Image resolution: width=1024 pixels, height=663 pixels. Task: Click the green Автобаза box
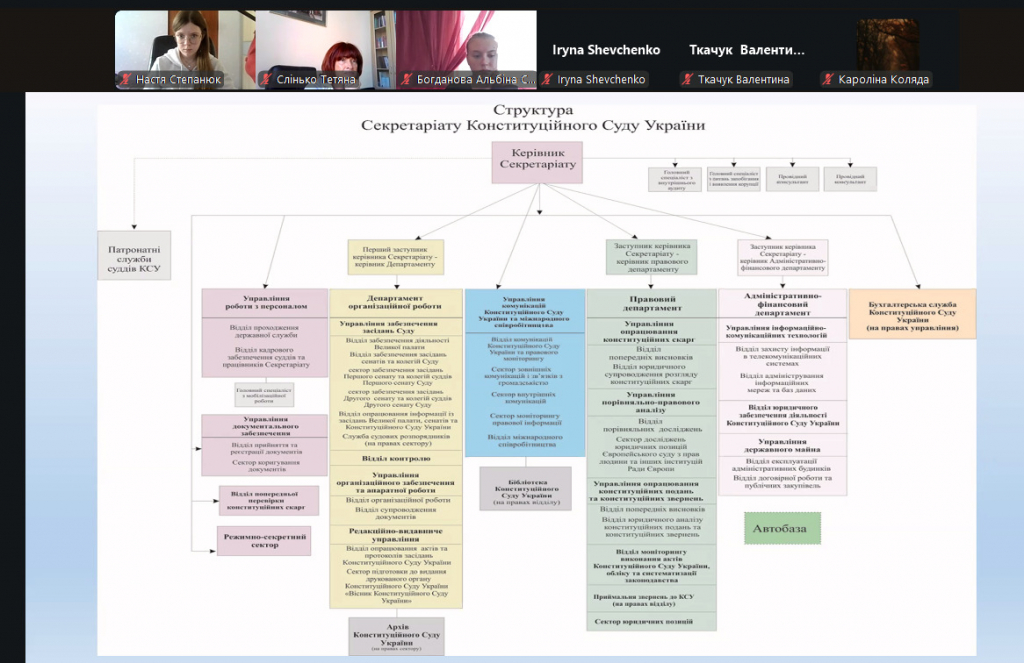pos(782,527)
